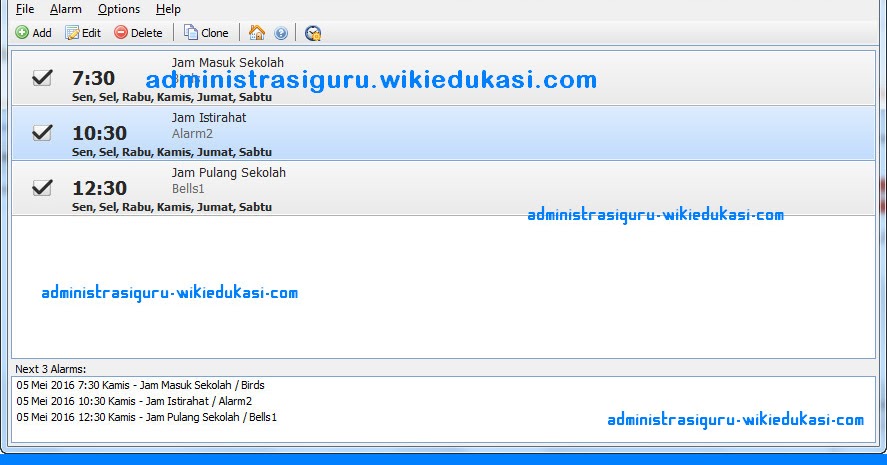Click the Next 3 Alarms label
887x465 pixels.
point(50,369)
